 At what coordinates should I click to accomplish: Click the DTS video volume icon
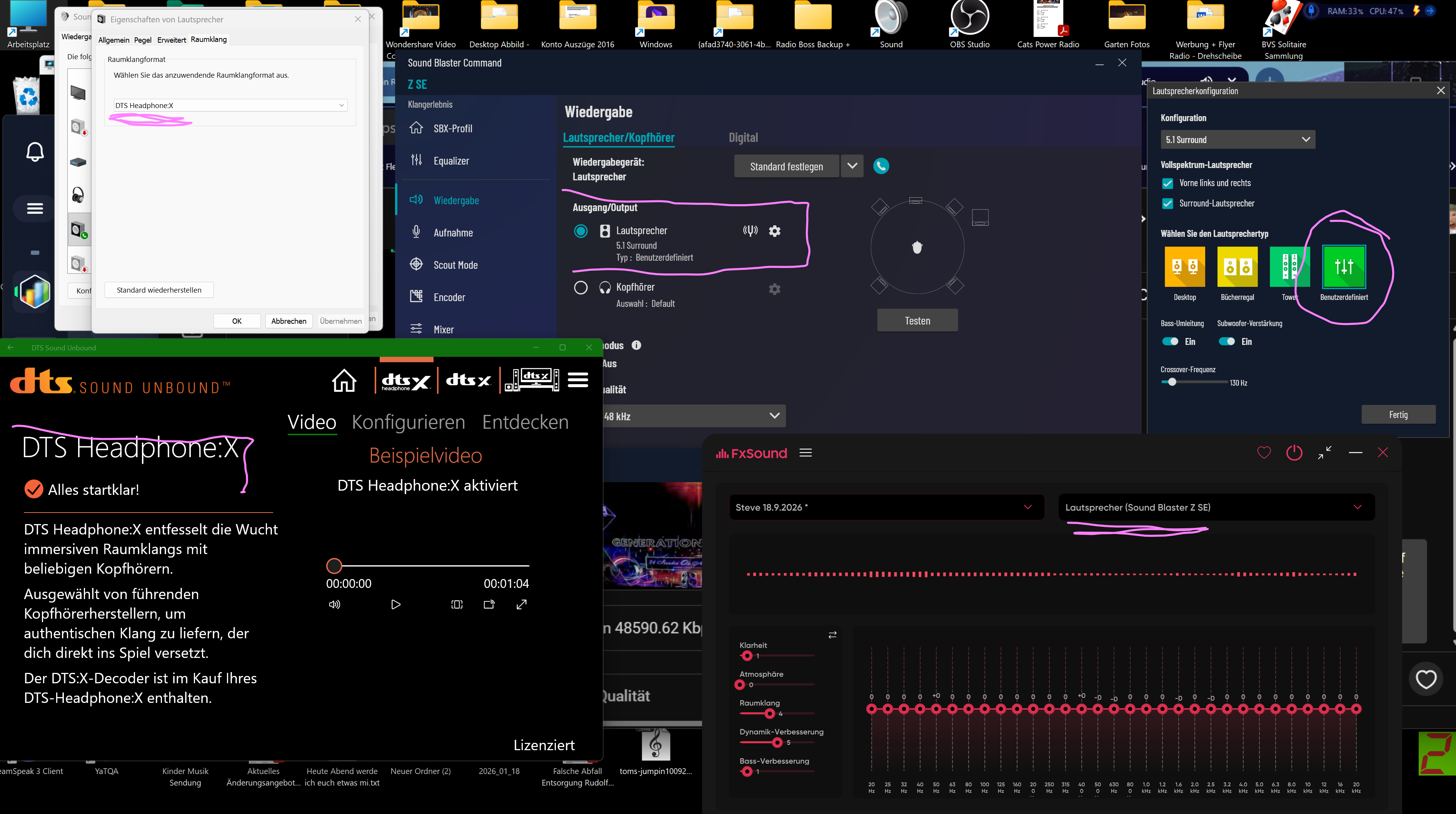tap(334, 604)
